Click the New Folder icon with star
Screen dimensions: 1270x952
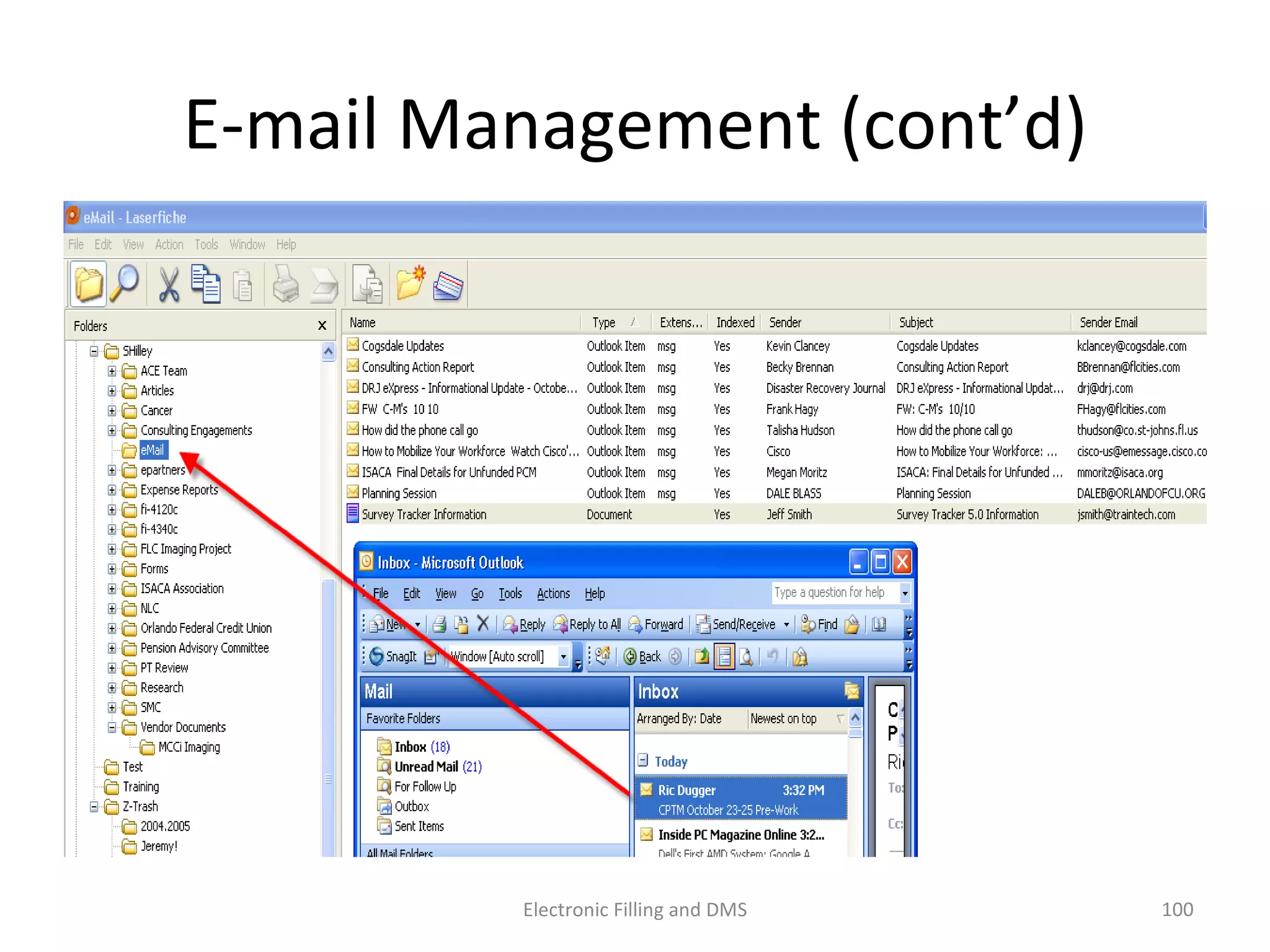pyautogui.click(x=411, y=283)
